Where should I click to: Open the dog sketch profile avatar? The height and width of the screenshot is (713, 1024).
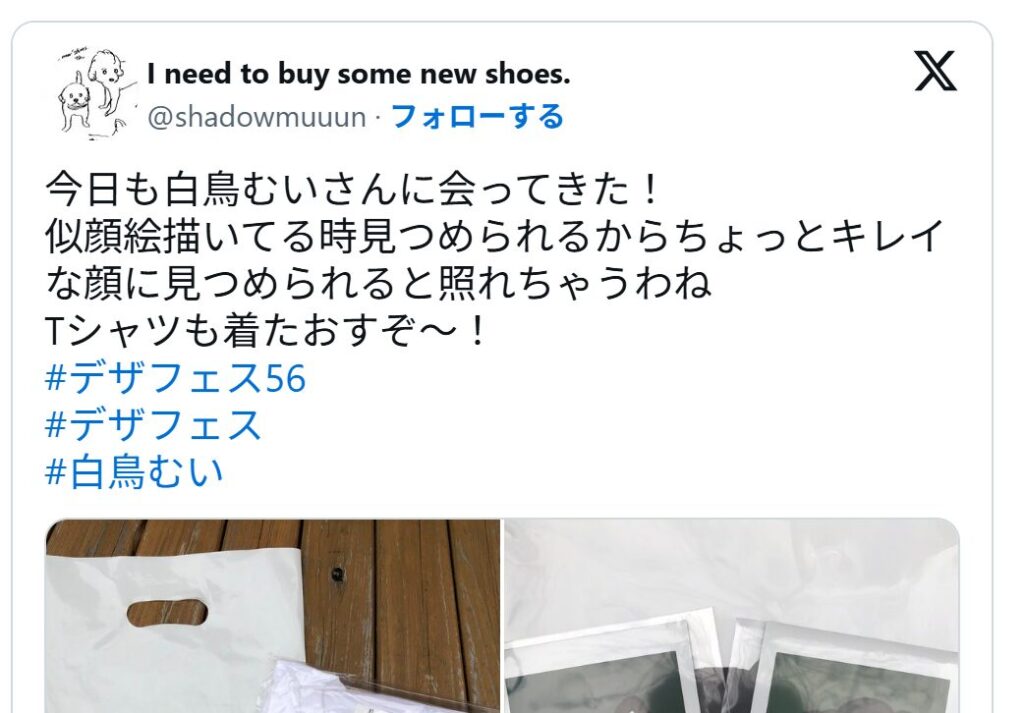(98, 93)
